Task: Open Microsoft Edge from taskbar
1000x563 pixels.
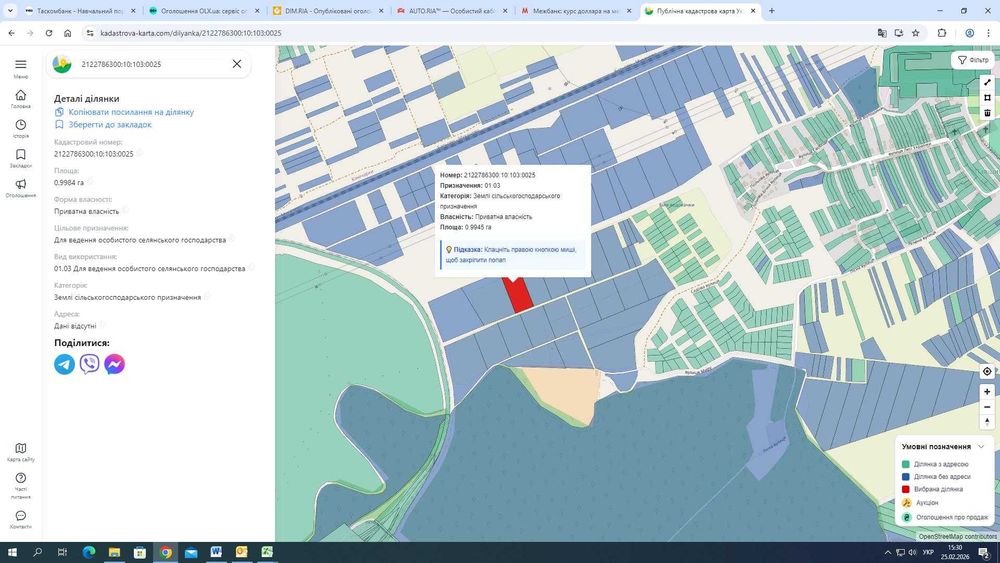Action: tap(89, 552)
